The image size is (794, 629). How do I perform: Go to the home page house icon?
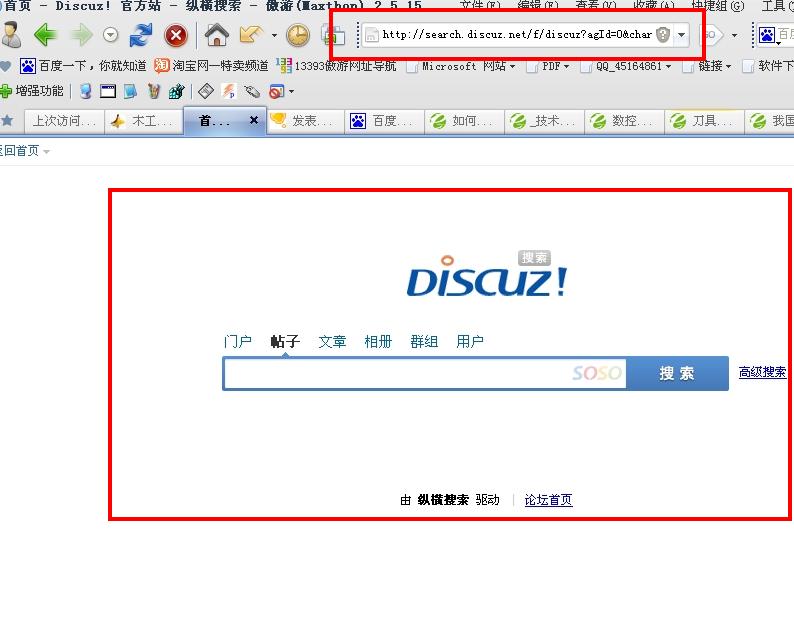coord(217,35)
